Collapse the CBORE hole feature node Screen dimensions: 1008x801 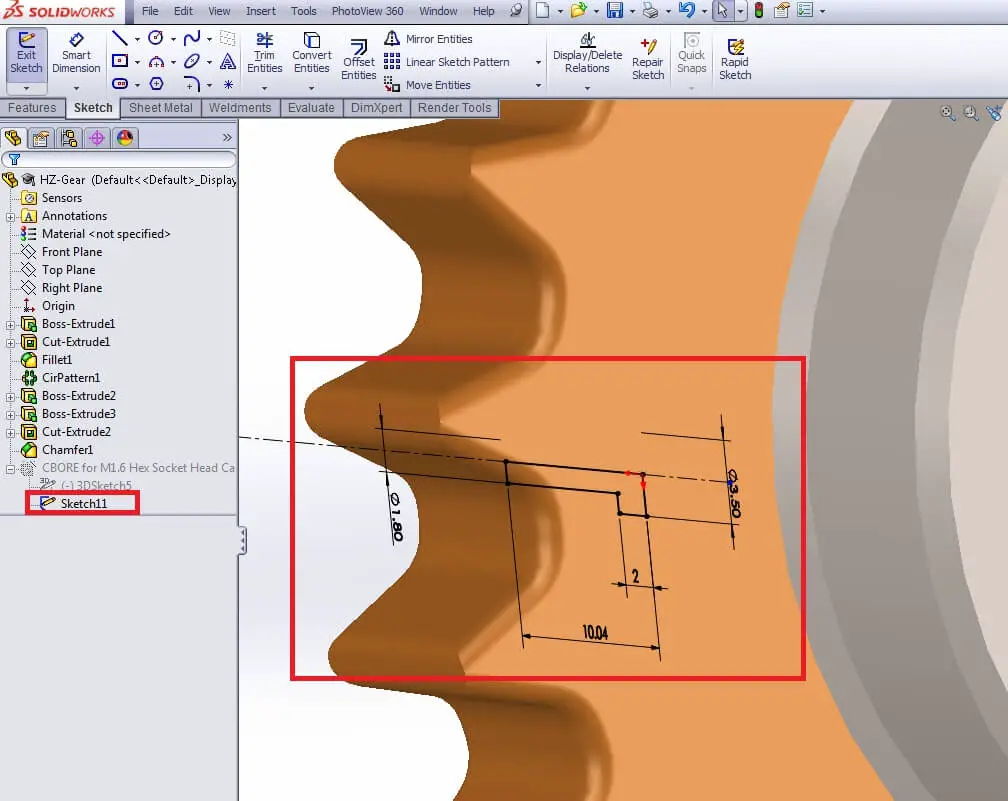pyautogui.click(x=11, y=468)
